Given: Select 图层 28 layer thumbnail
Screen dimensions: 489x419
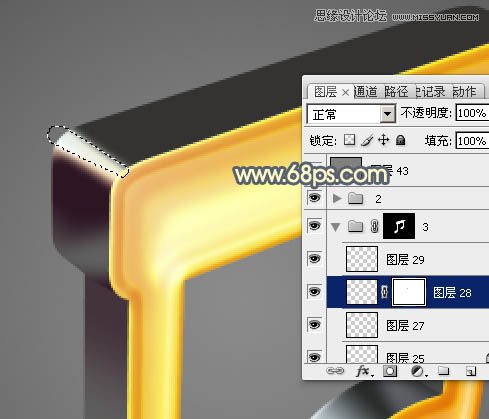Looking at the screenshot, I should [362, 292].
